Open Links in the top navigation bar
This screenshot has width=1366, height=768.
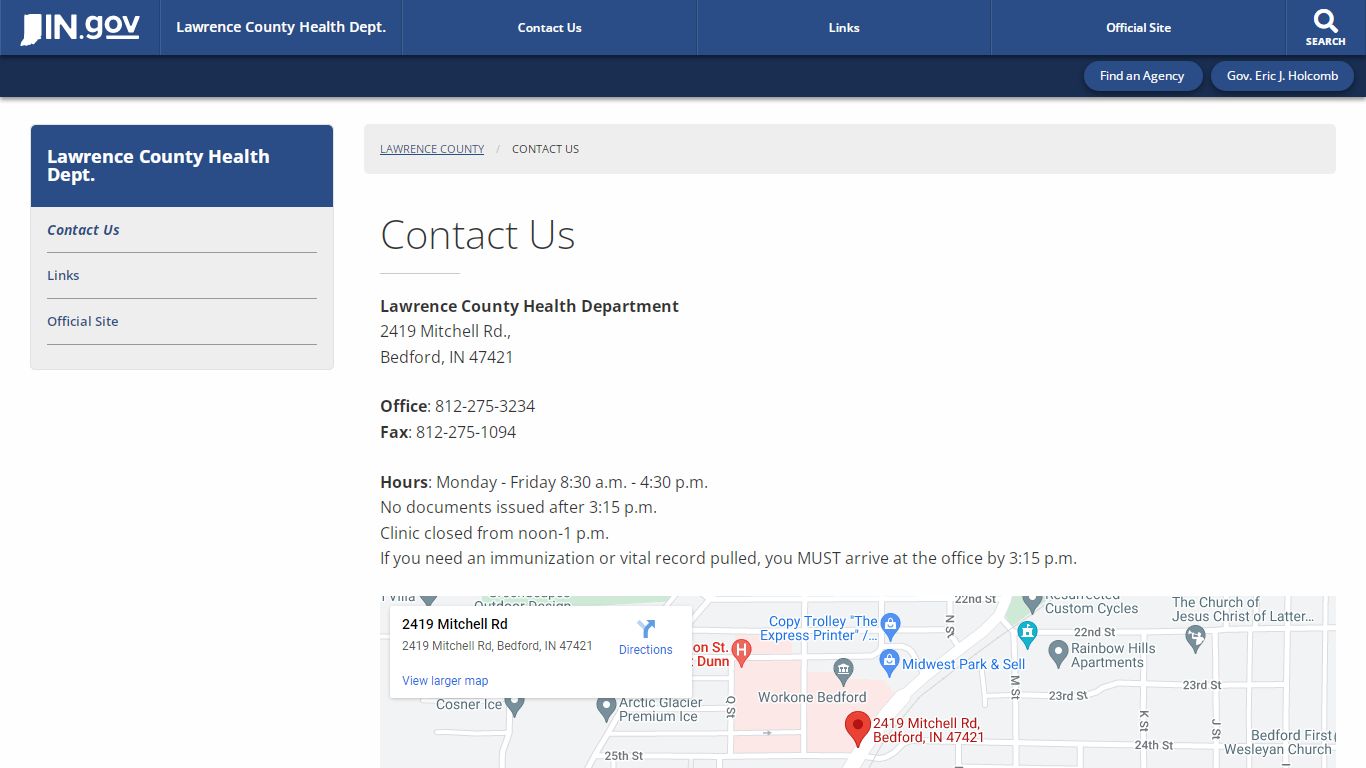843,28
